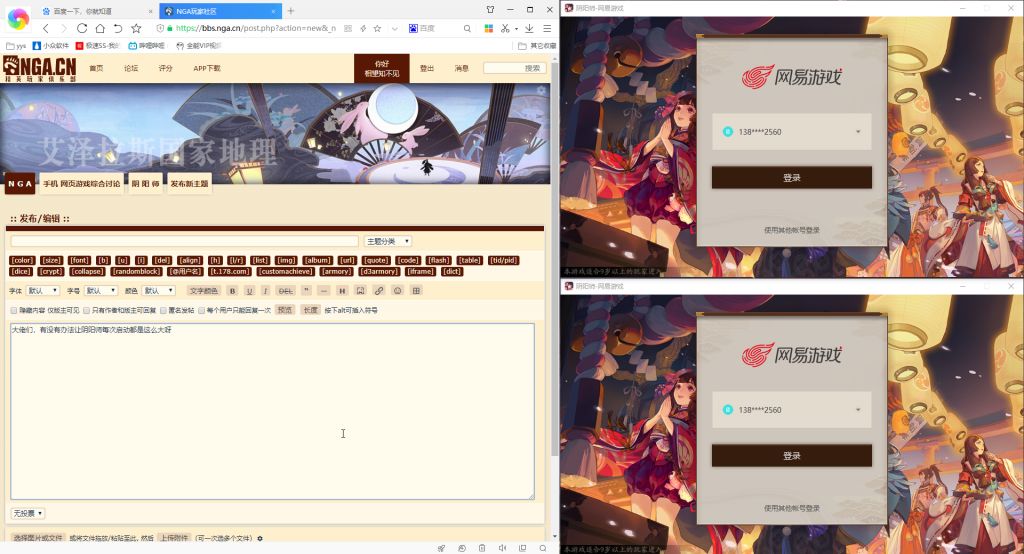
Task: Expand account dropdown in lower game login window
Action: [x=858, y=410]
